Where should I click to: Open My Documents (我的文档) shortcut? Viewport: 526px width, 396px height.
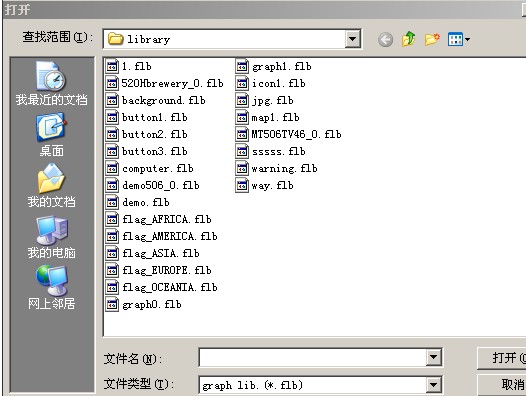click(x=51, y=186)
